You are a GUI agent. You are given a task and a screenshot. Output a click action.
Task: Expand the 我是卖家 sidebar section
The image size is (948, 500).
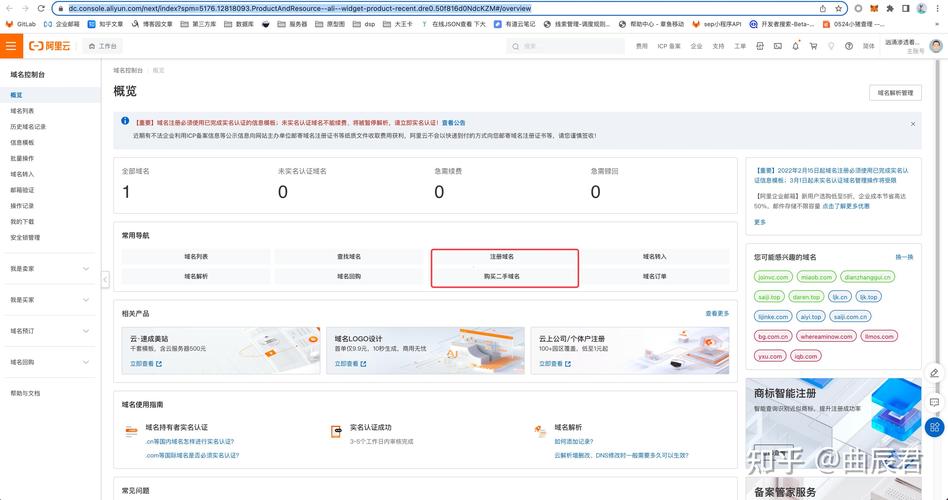[x=86, y=269]
